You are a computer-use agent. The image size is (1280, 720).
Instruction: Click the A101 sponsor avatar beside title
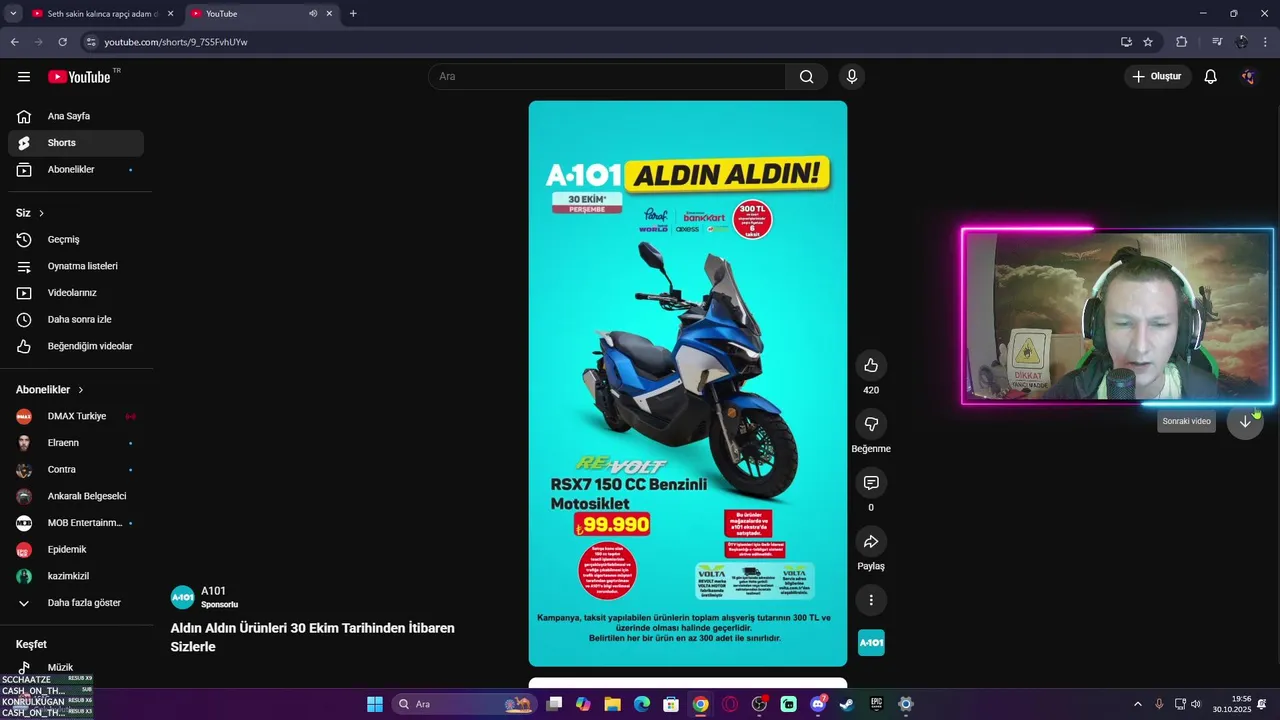tap(183, 597)
